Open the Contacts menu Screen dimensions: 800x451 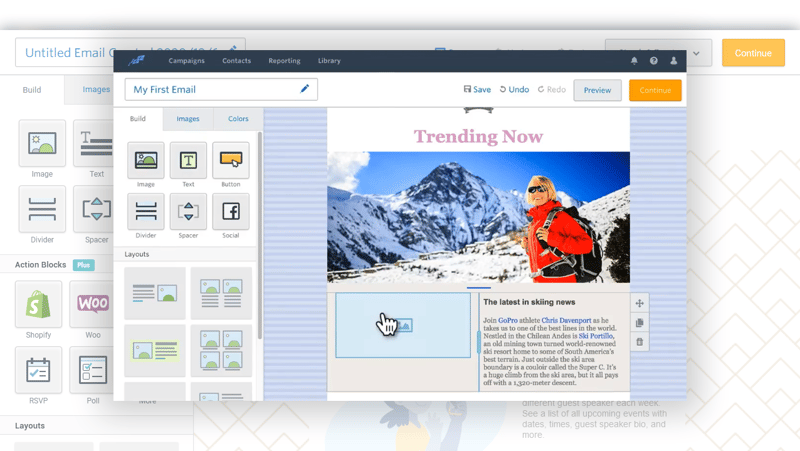coord(236,61)
